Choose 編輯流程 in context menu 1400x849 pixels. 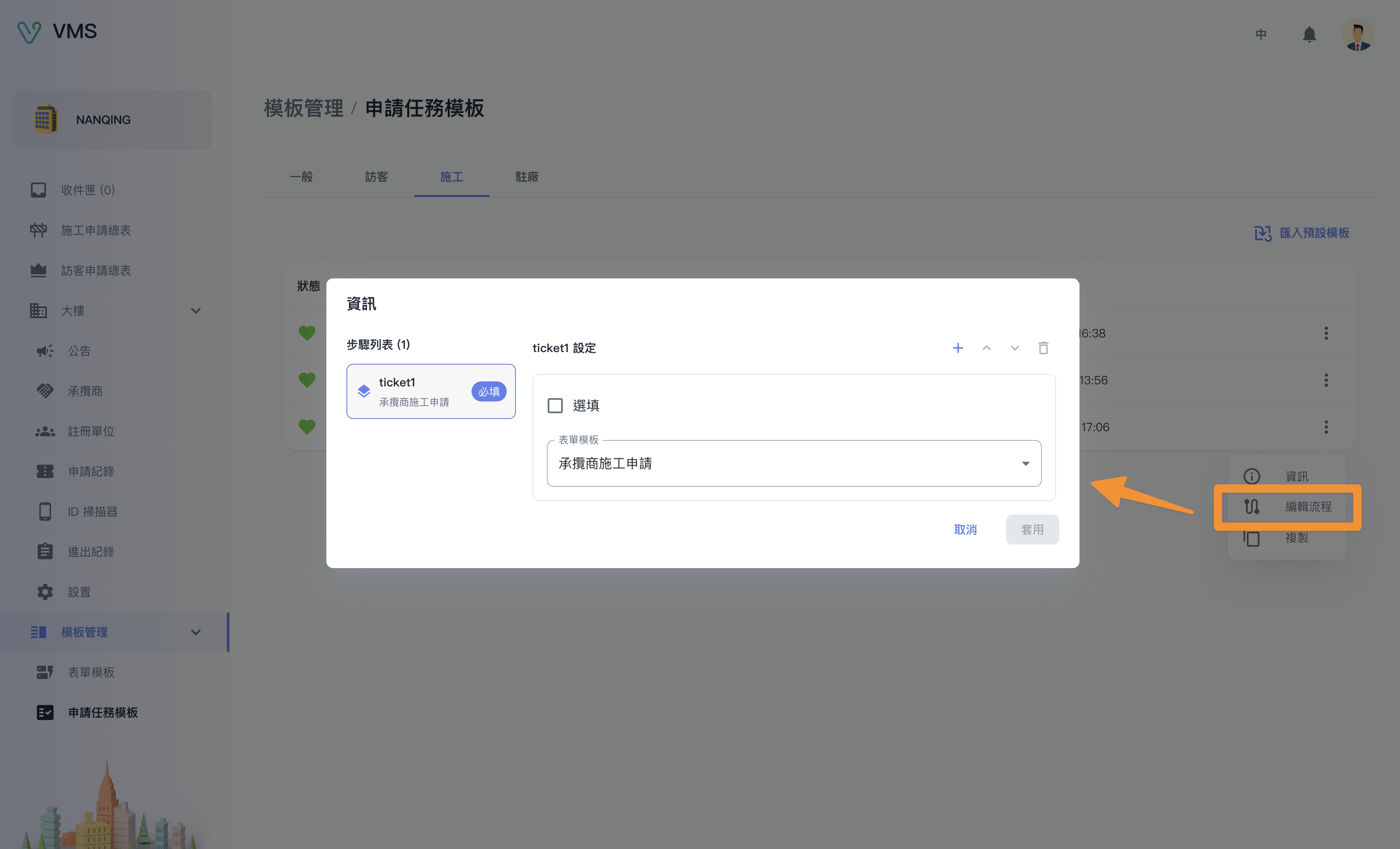click(x=1287, y=507)
